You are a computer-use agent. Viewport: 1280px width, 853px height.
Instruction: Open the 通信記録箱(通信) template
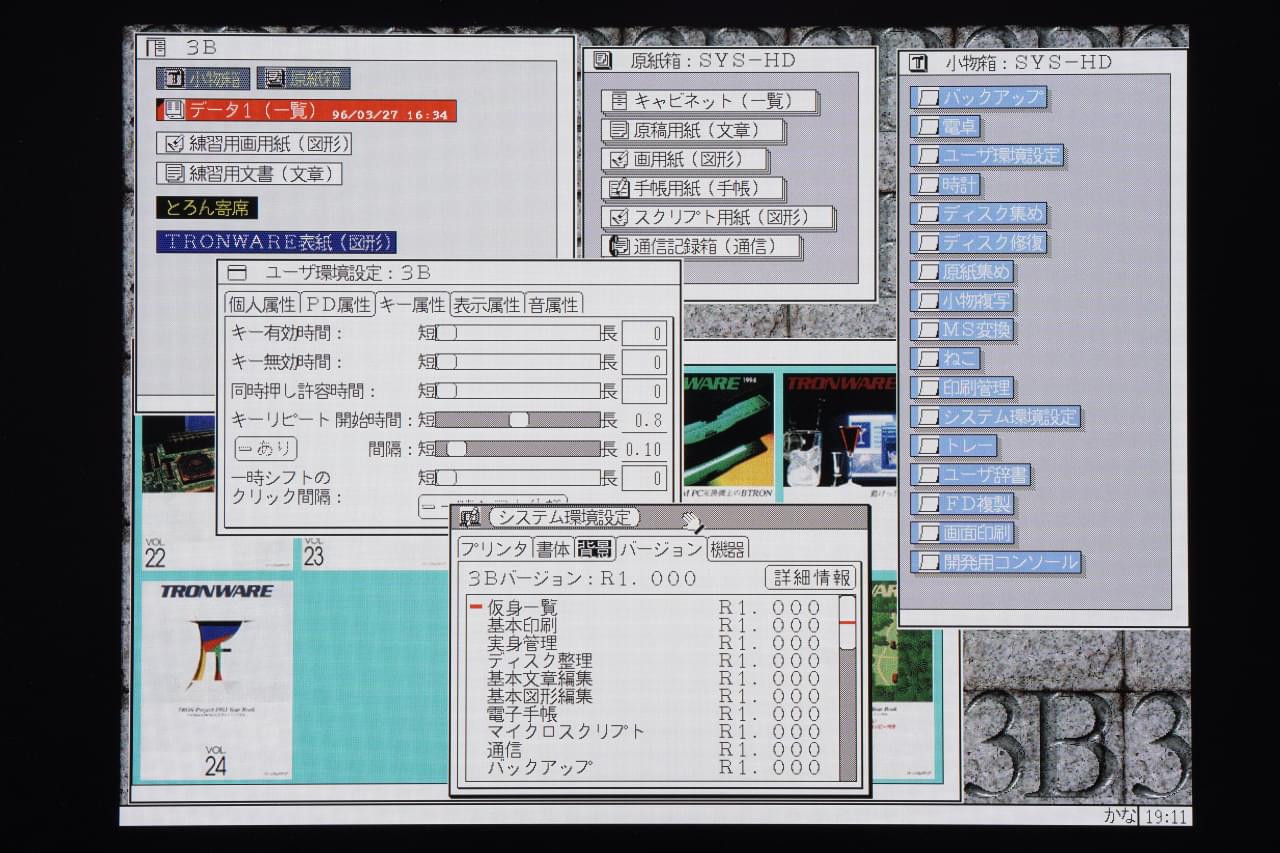705,246
